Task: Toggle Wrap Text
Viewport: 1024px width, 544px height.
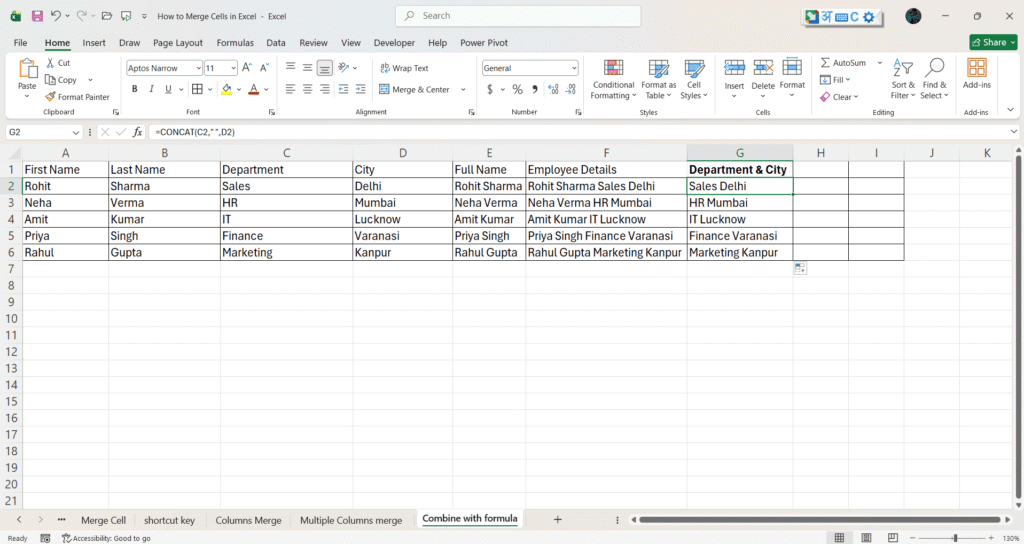Action: (404, 68)
